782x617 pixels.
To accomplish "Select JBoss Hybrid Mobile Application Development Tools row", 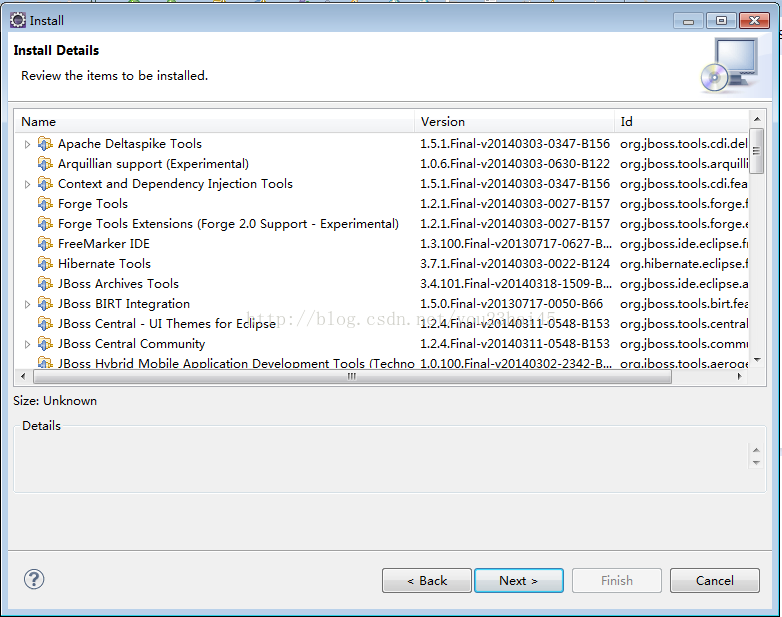I will pyautogui.click(x=382, y=363).
